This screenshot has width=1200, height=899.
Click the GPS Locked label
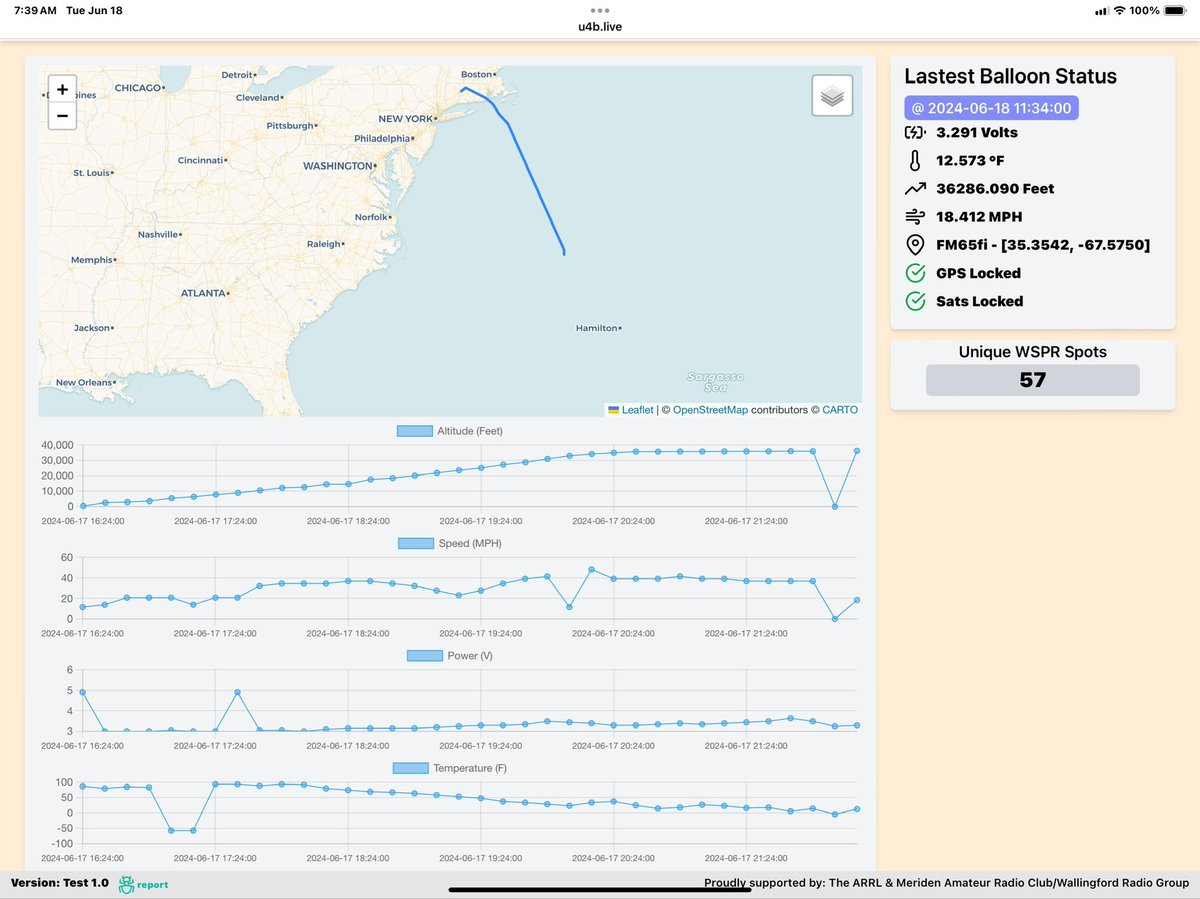click(x=978, y=273)
